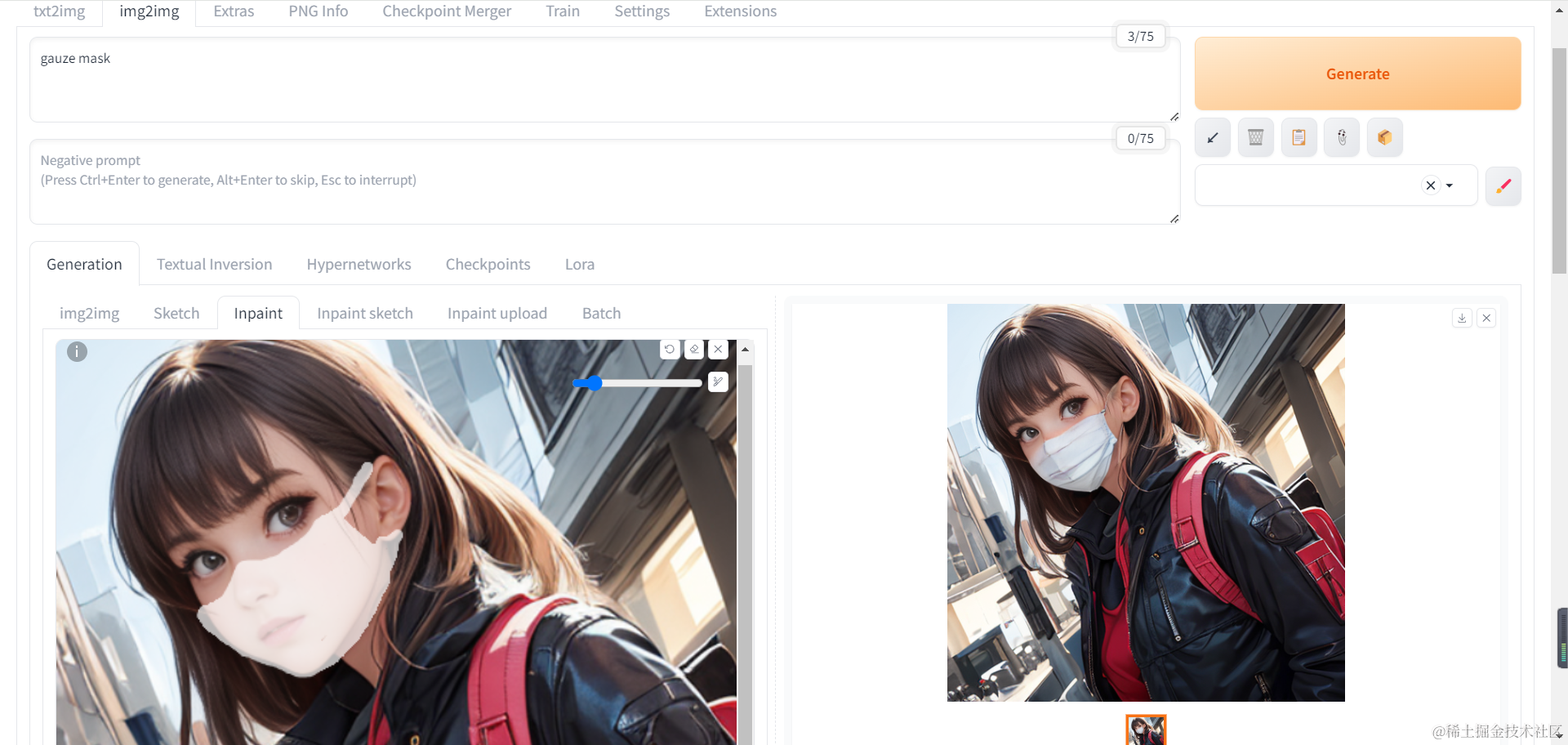Viewport: 1568px width, 745px height.
Task: Open the Extensions tab
Action: pos(741,11)
